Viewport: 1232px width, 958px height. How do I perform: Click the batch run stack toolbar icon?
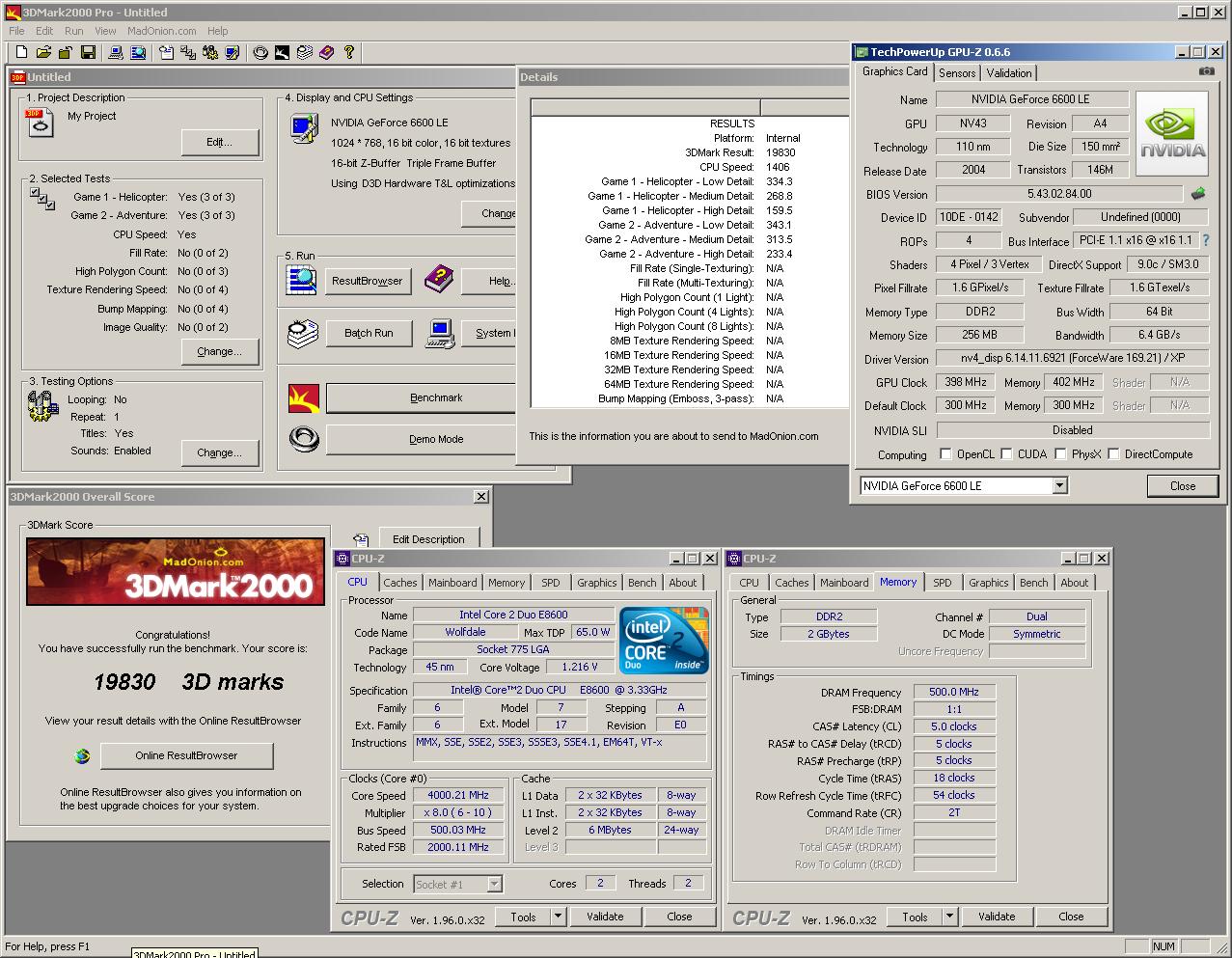[304, 53]
